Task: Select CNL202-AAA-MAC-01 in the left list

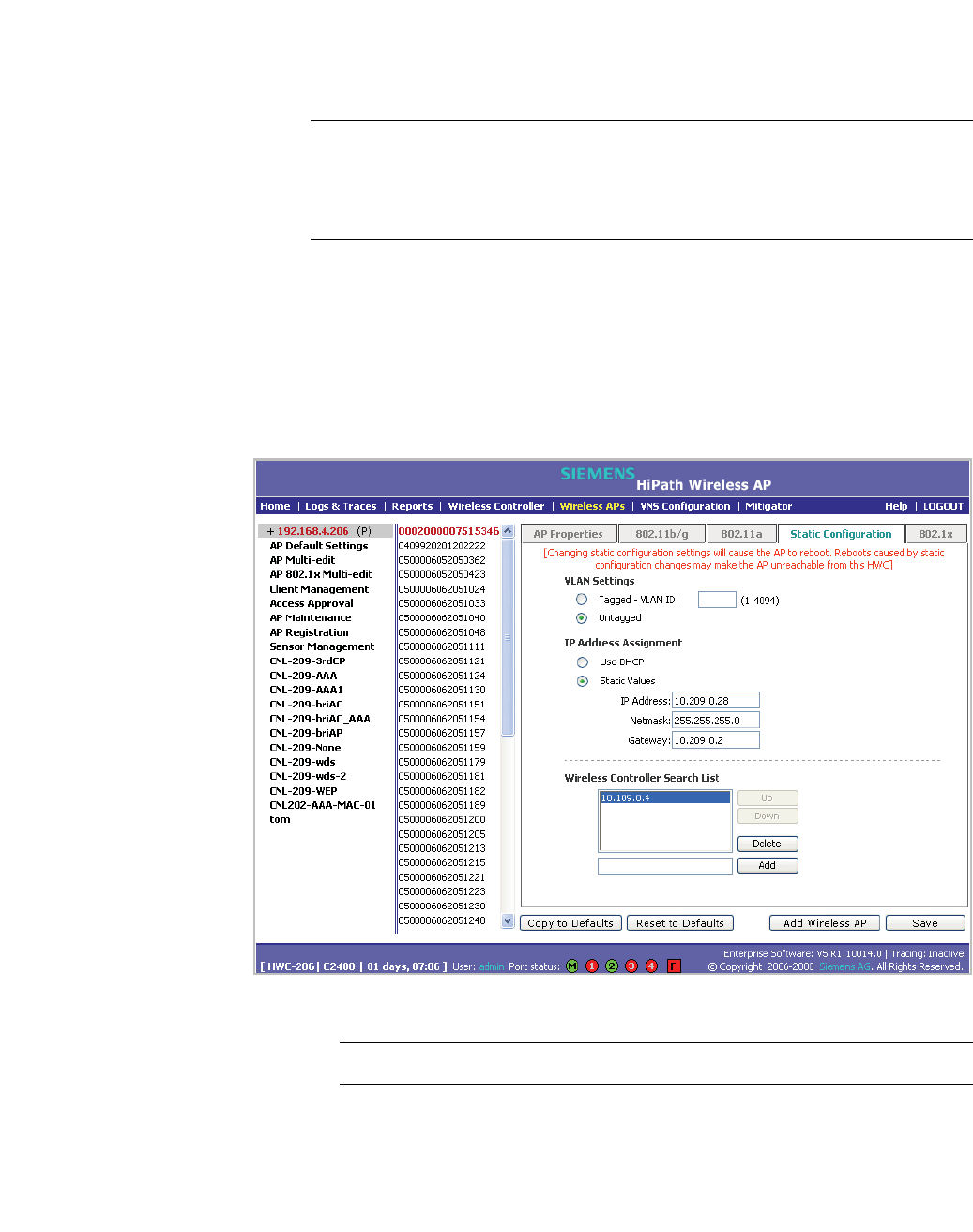Action: pyautogui.click(x=323, y=805)
